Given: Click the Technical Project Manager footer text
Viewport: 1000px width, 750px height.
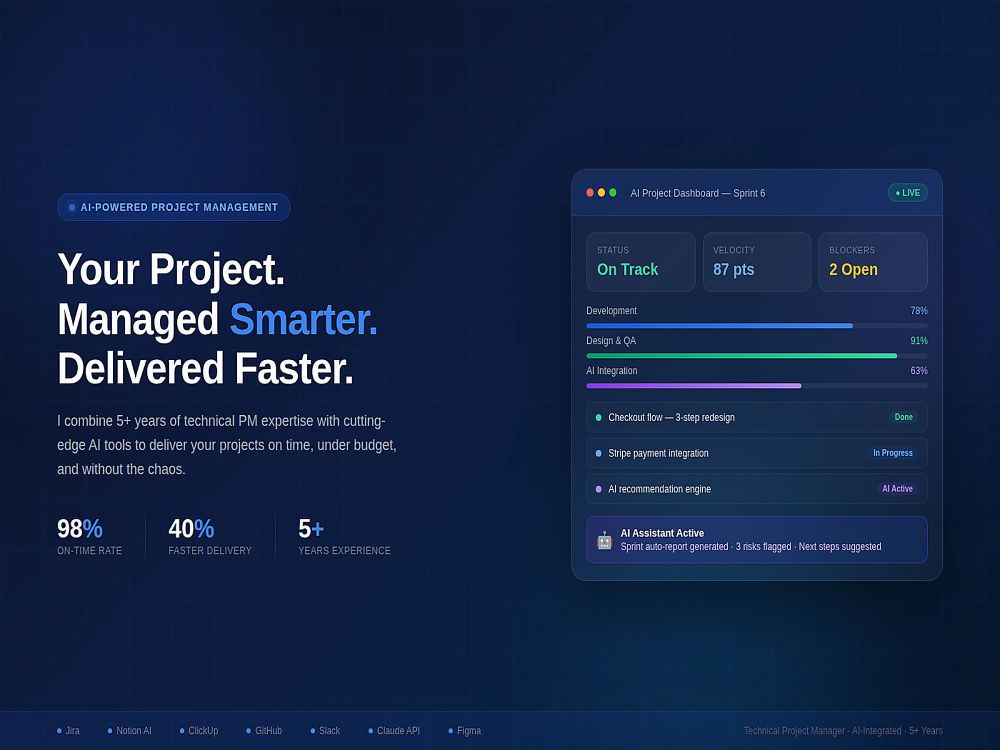Looking at the screenshot, I should 842,731.
